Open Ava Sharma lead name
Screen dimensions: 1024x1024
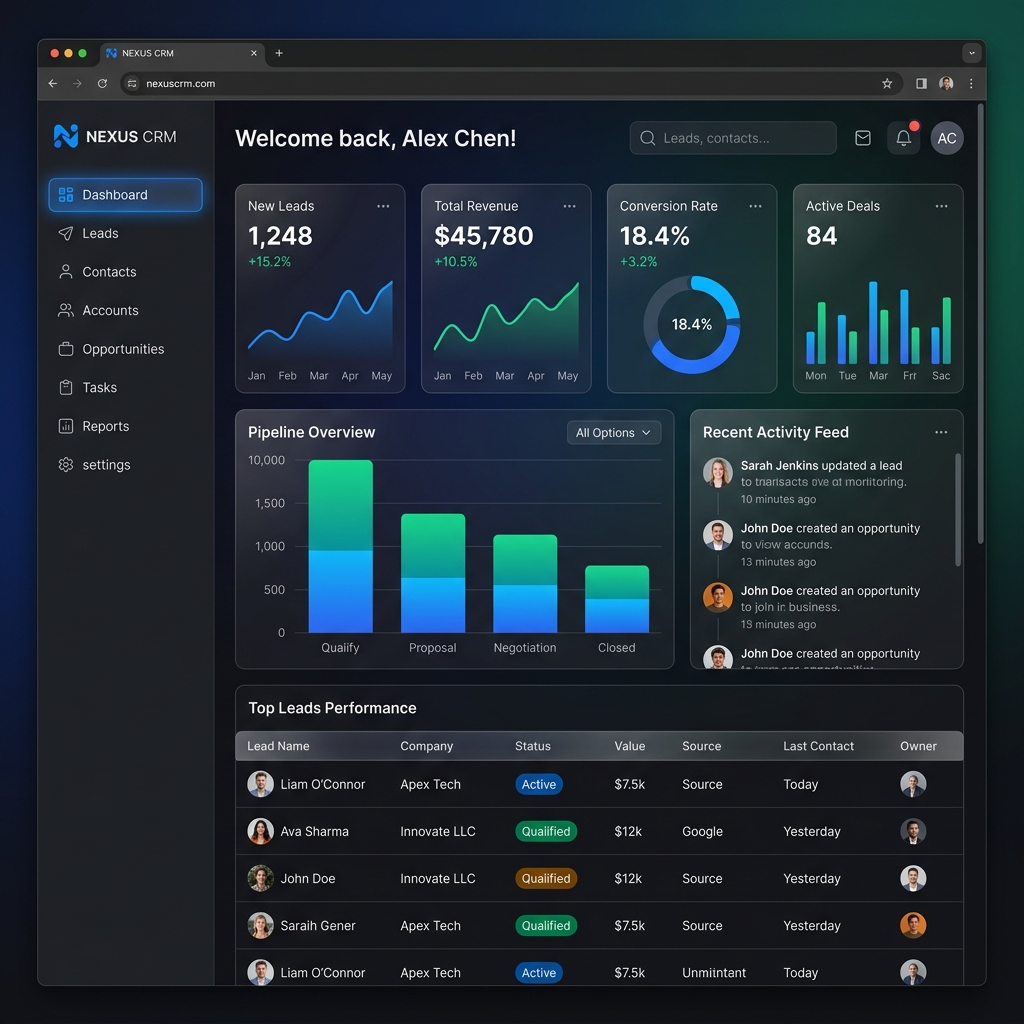314,831
